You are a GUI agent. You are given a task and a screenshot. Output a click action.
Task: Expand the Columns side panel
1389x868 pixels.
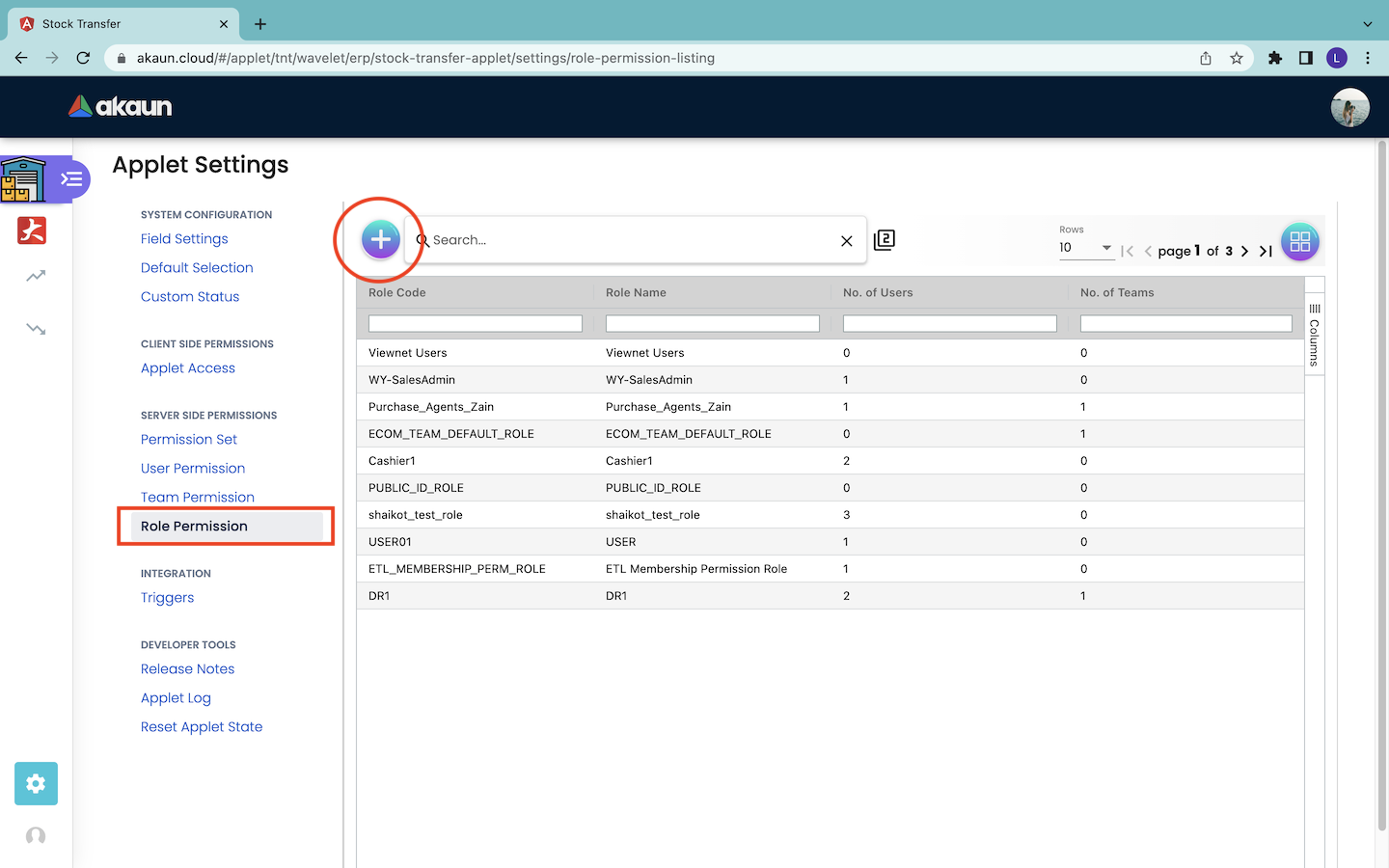pyautogui.click(x=1314, y=335)
